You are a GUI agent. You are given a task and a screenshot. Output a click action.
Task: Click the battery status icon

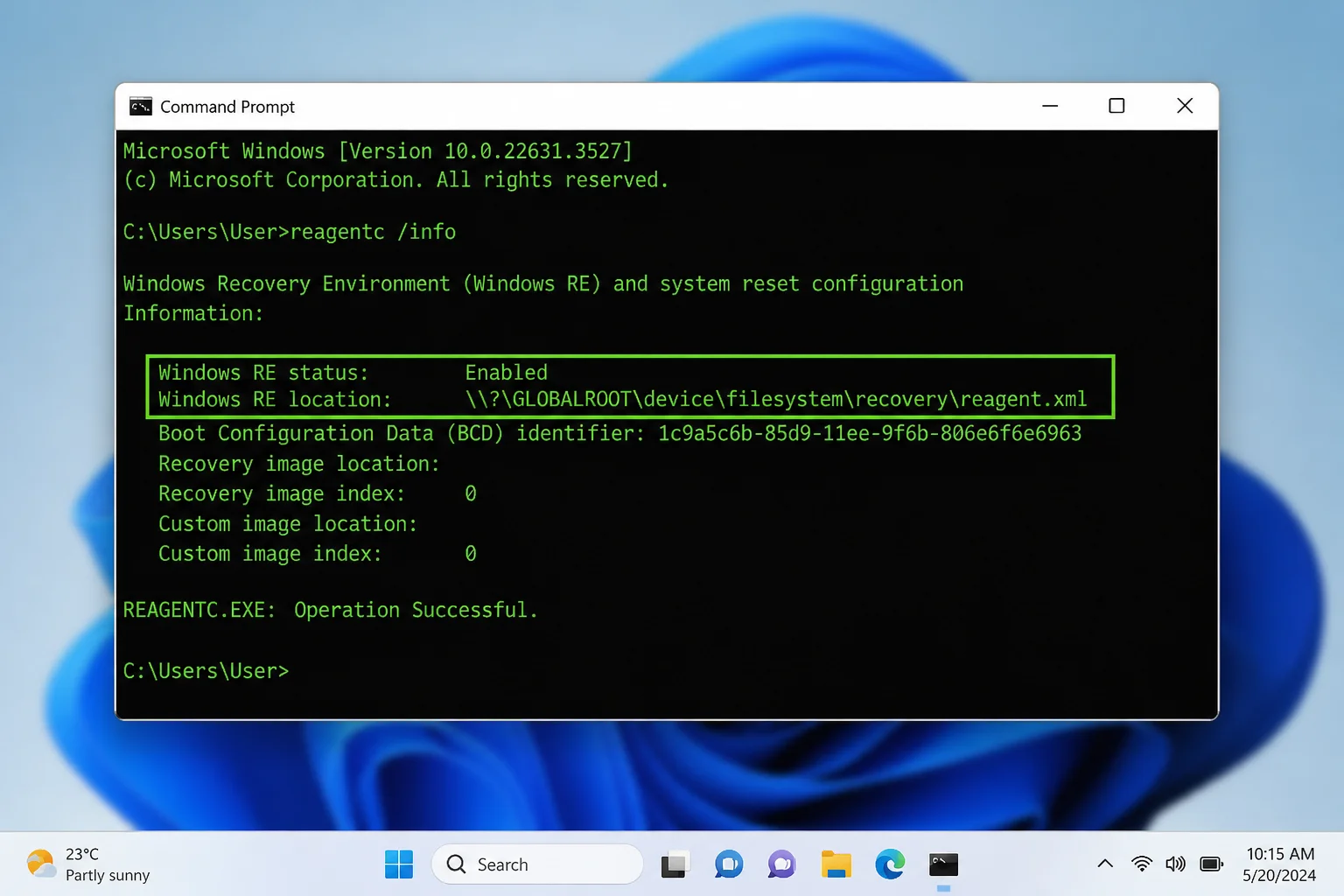[x=1212, y=864]
